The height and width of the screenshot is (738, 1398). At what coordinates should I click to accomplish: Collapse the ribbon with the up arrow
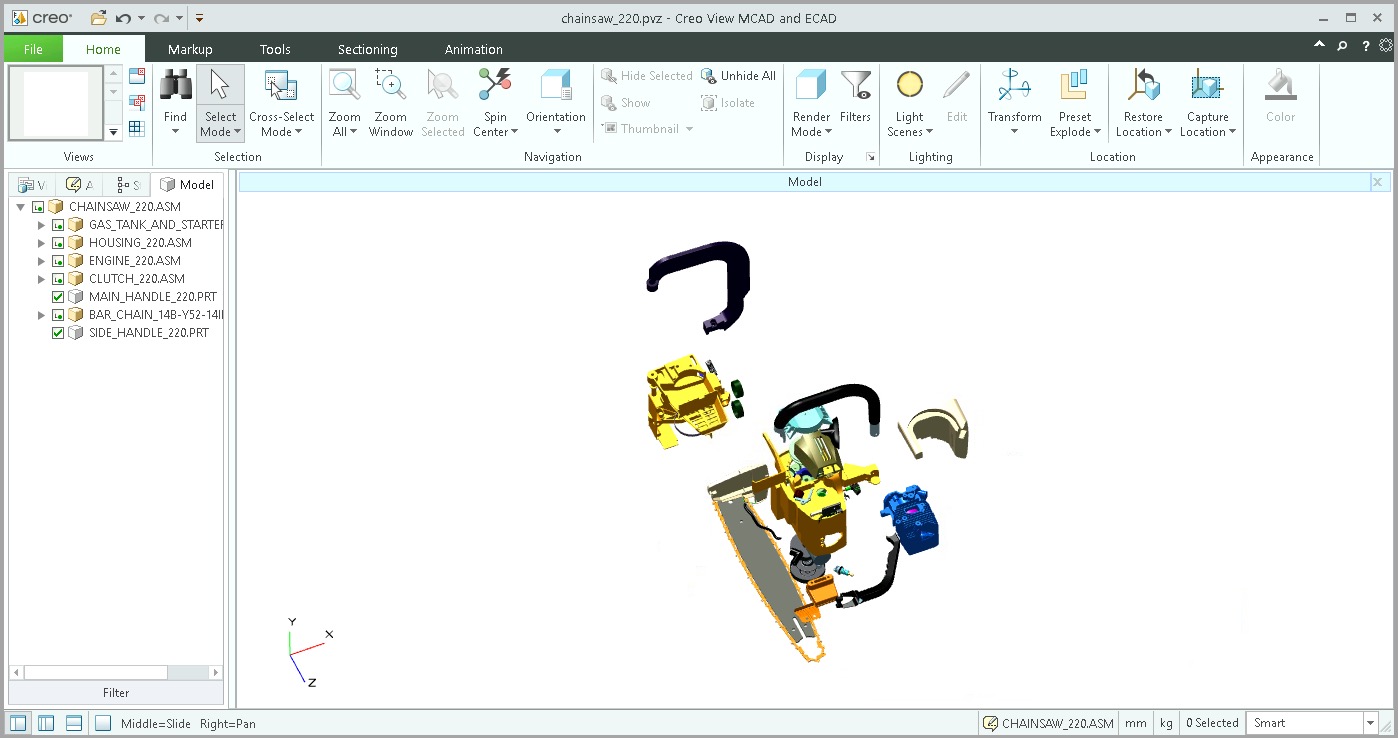[x=1319, y=46]
